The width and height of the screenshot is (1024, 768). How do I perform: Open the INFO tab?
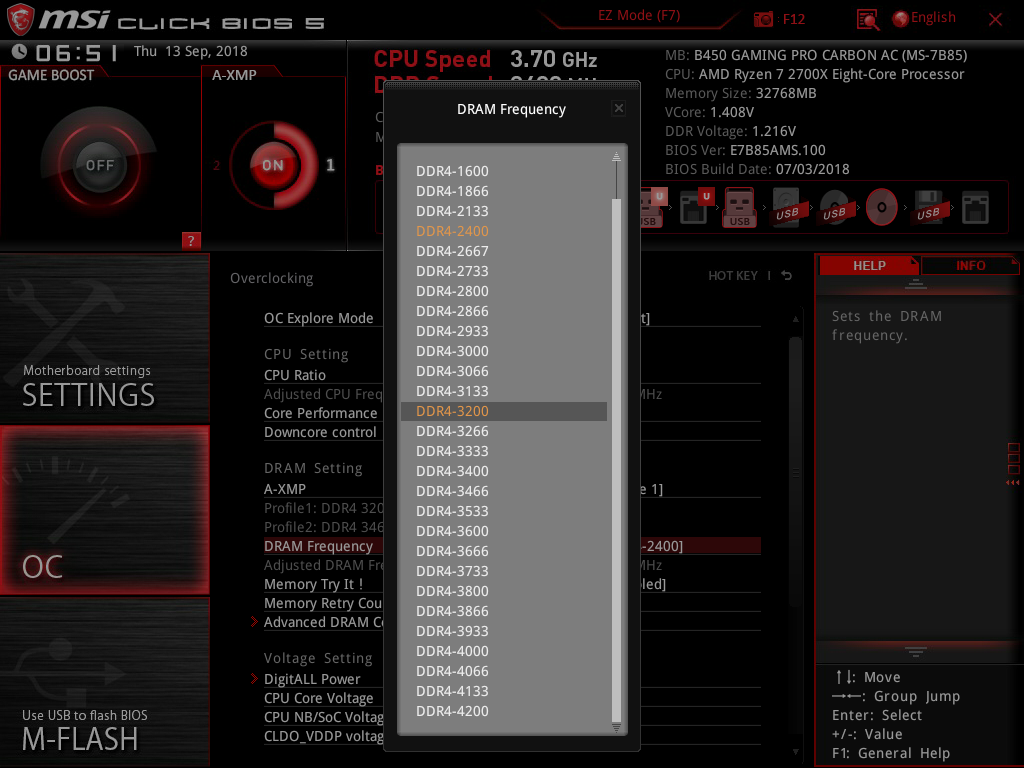(x=970, y=266)
